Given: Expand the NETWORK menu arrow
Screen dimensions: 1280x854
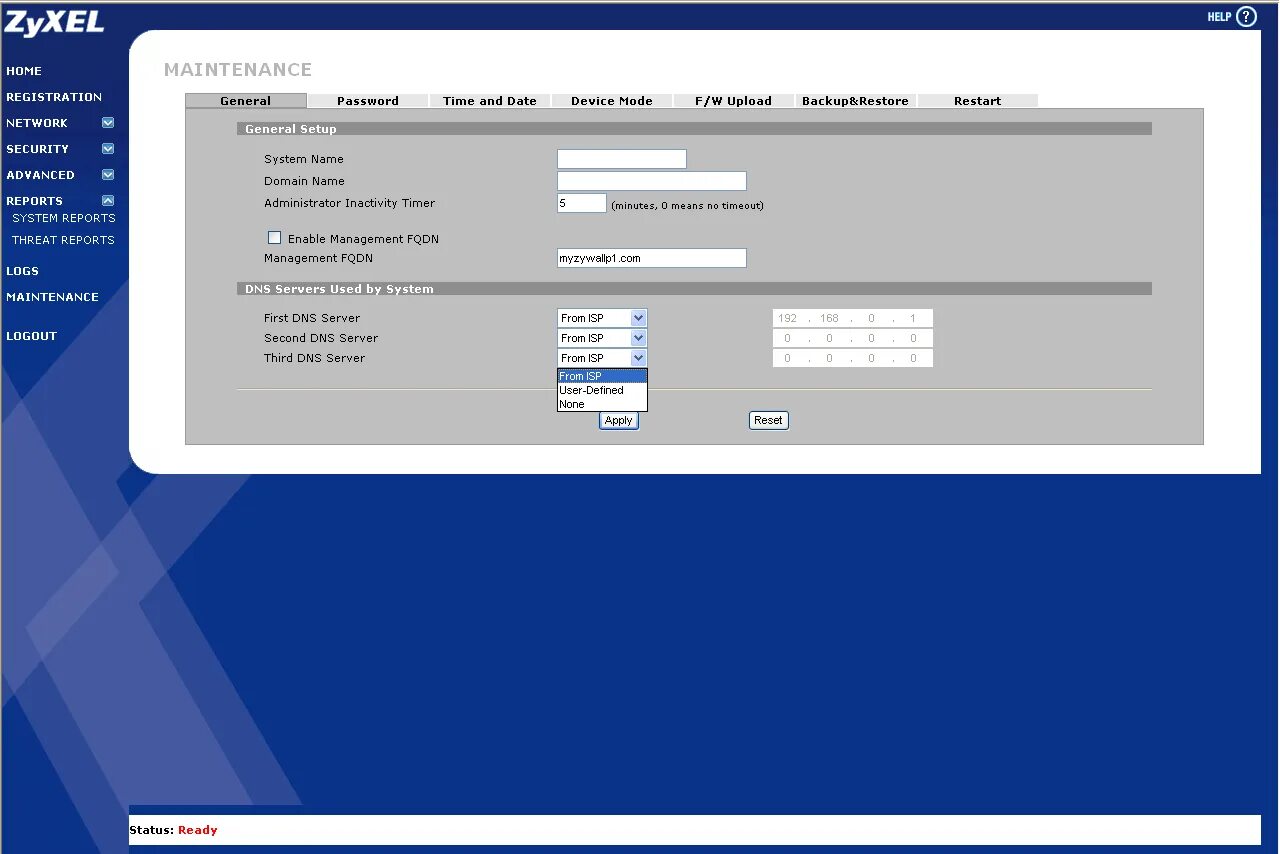Looking at the screenshot, I should pyautogui.click(x=108, y=123).
